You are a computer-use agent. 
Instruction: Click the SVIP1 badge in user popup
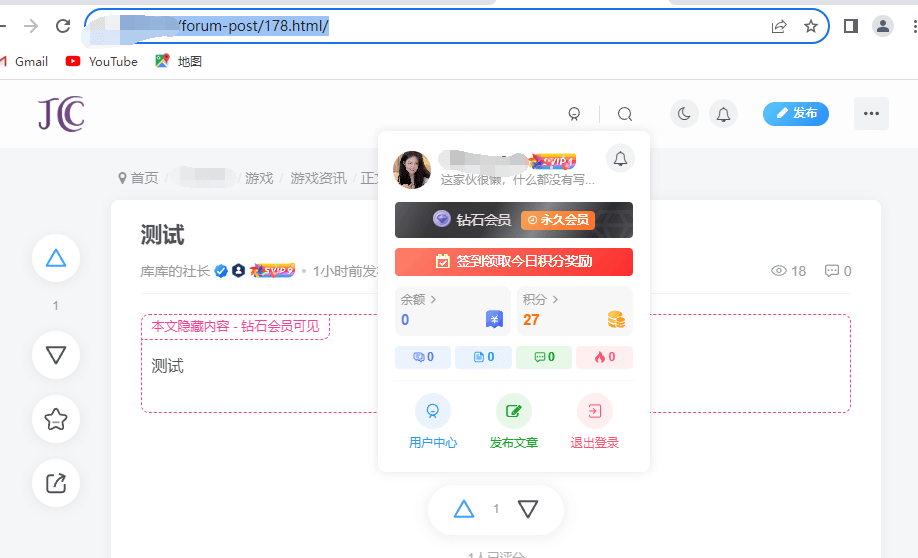tap(553, 160)
